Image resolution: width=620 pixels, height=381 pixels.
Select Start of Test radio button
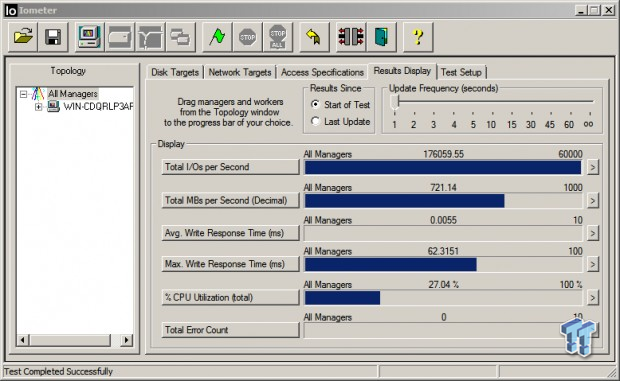(315, 104)
